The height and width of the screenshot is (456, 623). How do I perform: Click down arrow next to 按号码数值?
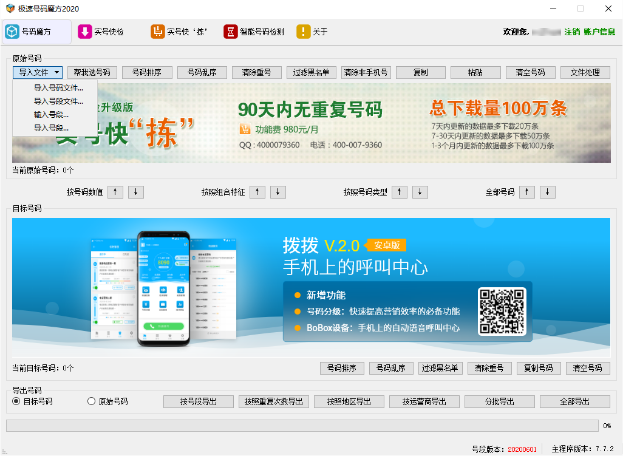click(x=135, y=192)
